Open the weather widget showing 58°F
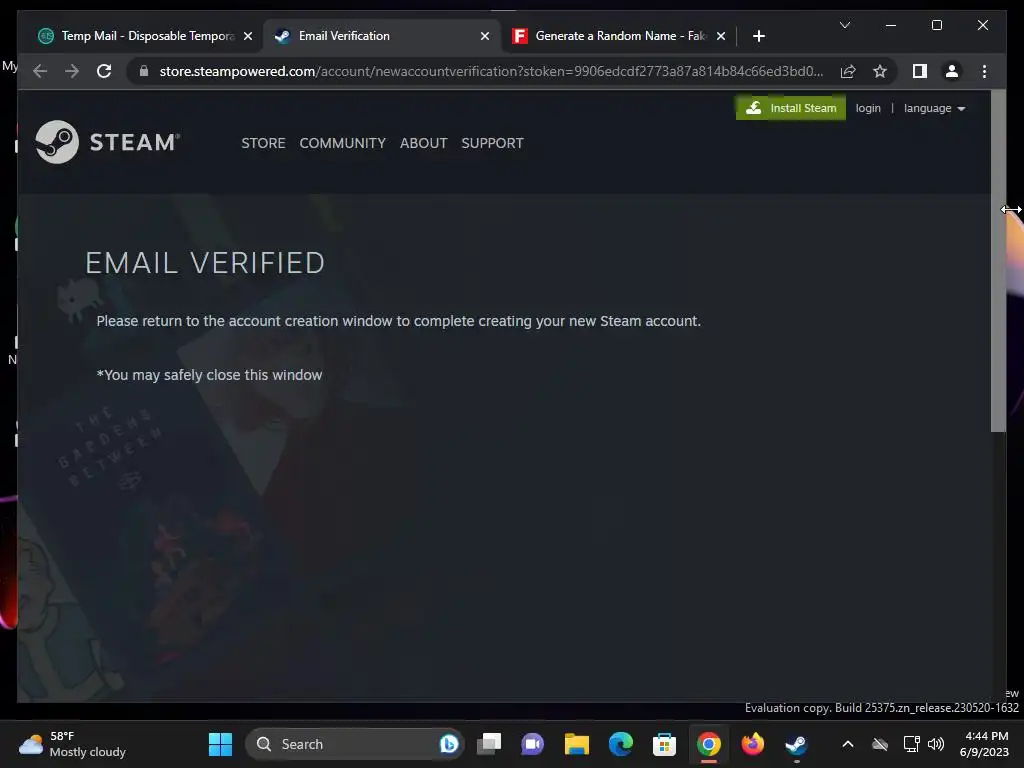 73,744
